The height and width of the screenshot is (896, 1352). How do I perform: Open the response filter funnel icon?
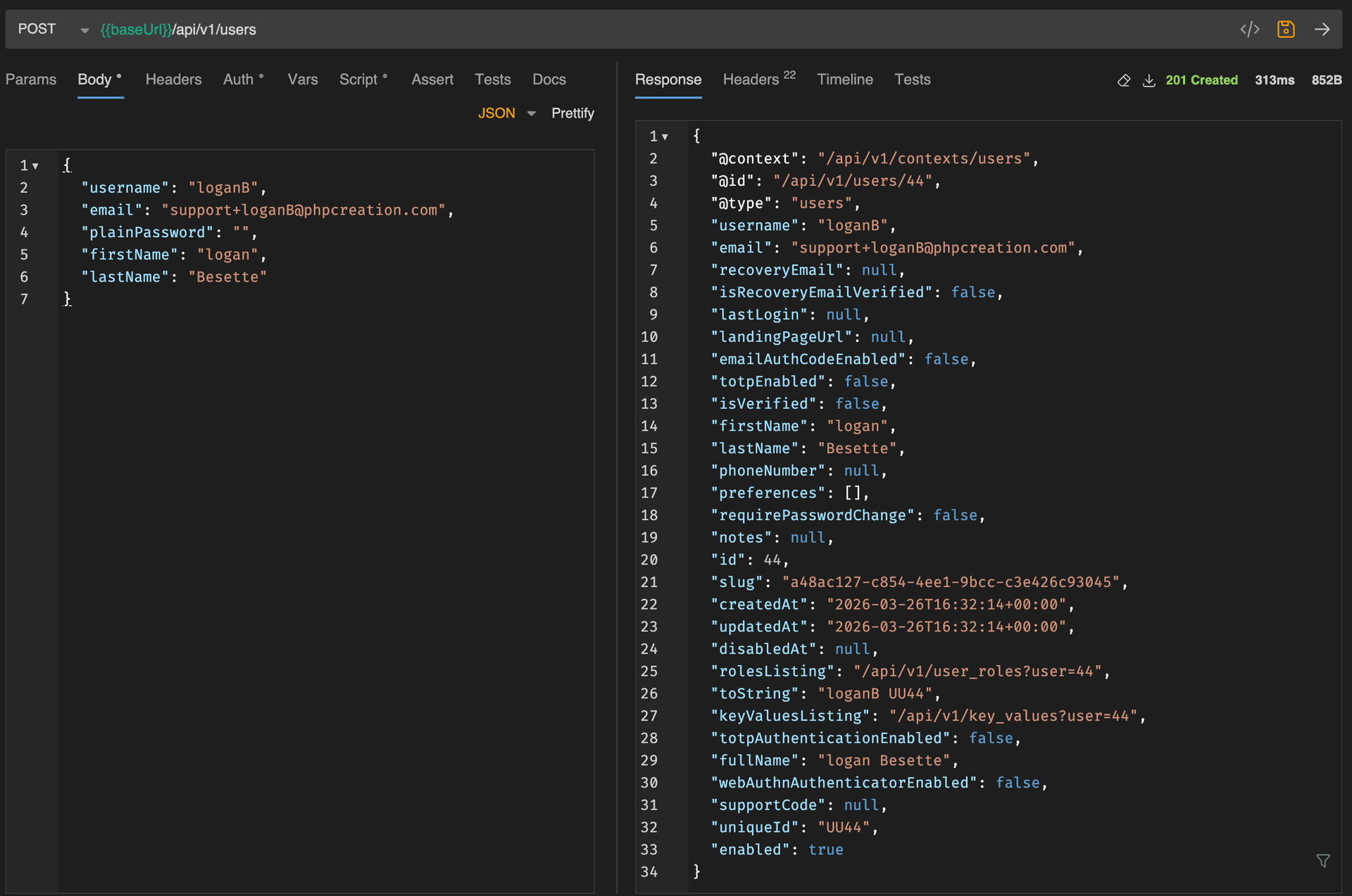click(x=1323, y=860)
